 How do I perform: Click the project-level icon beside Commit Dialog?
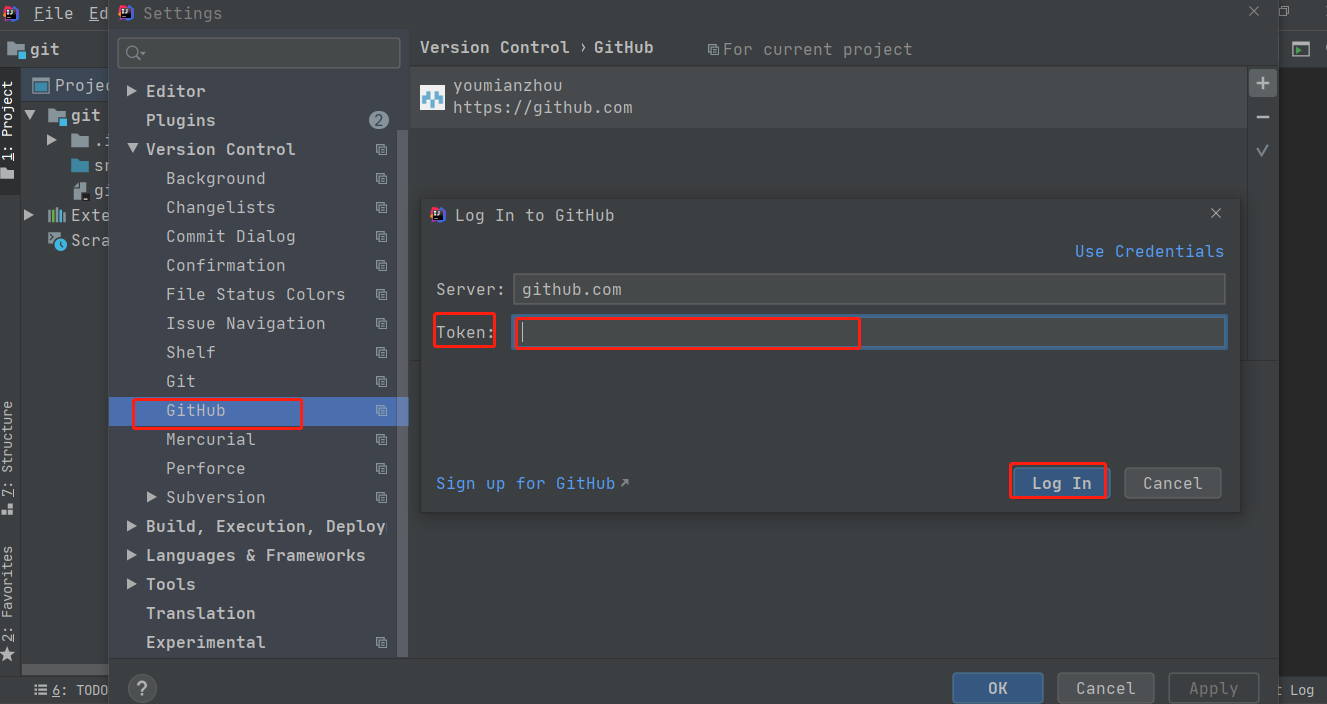tap(381, 236)
